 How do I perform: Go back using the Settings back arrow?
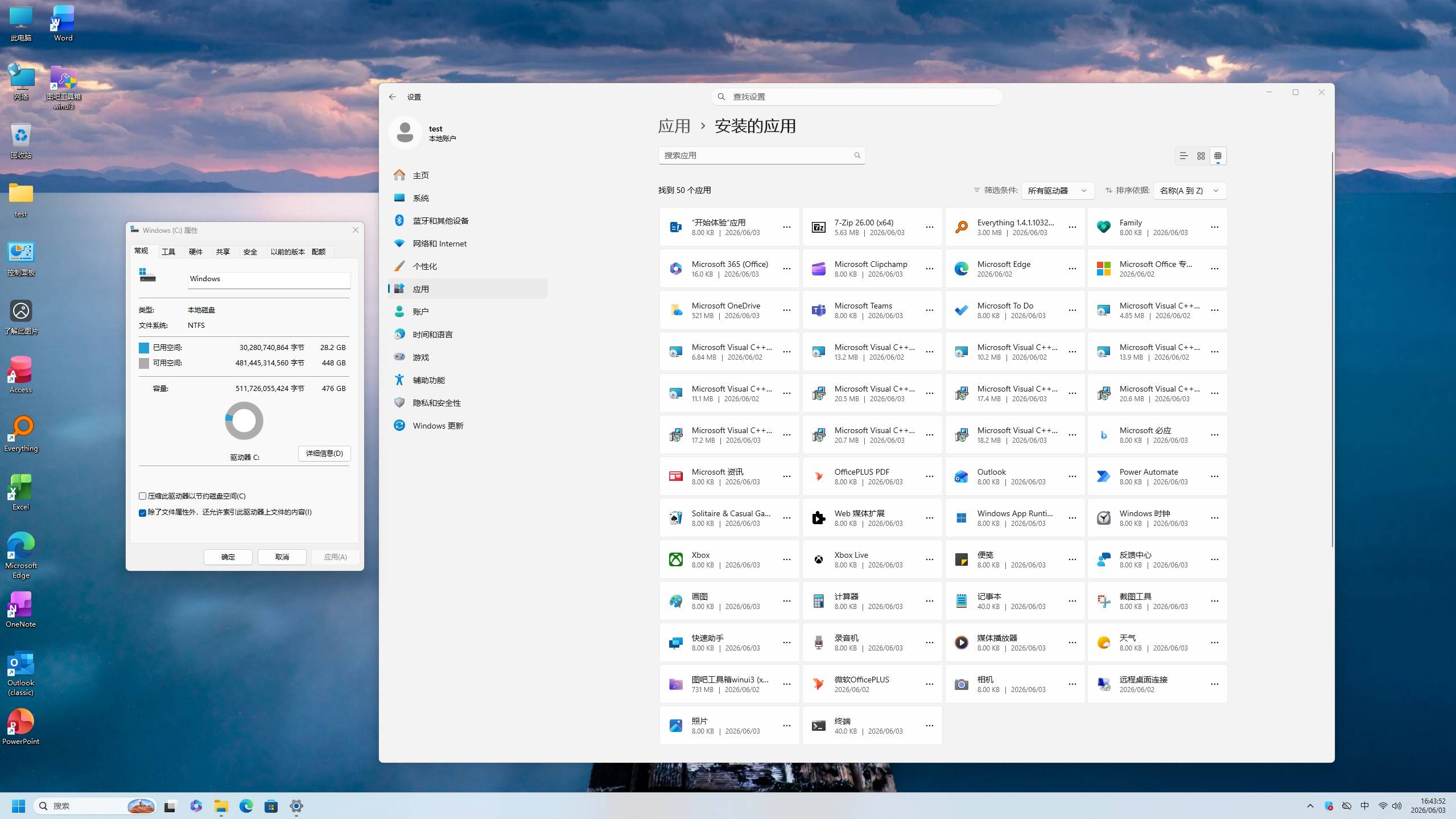click(392, 97)
